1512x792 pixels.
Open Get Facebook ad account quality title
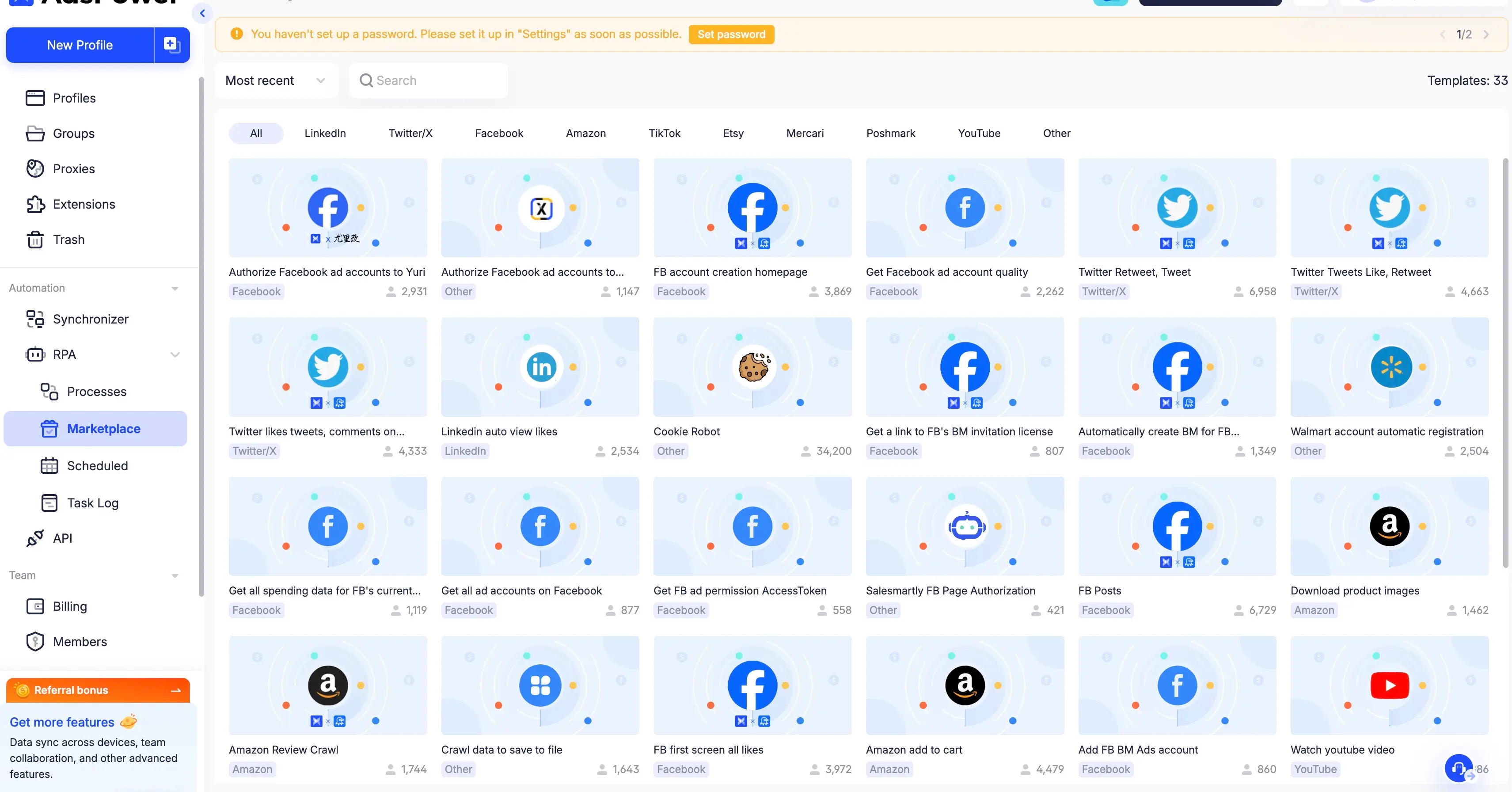(x=947, y=272)
